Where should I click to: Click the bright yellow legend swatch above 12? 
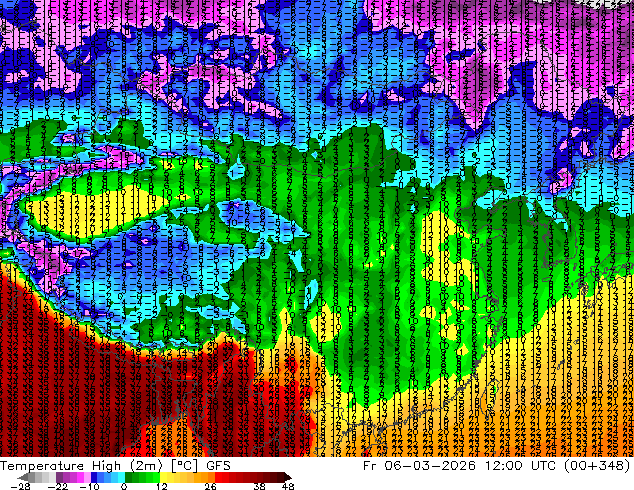[x=163, y=477]
